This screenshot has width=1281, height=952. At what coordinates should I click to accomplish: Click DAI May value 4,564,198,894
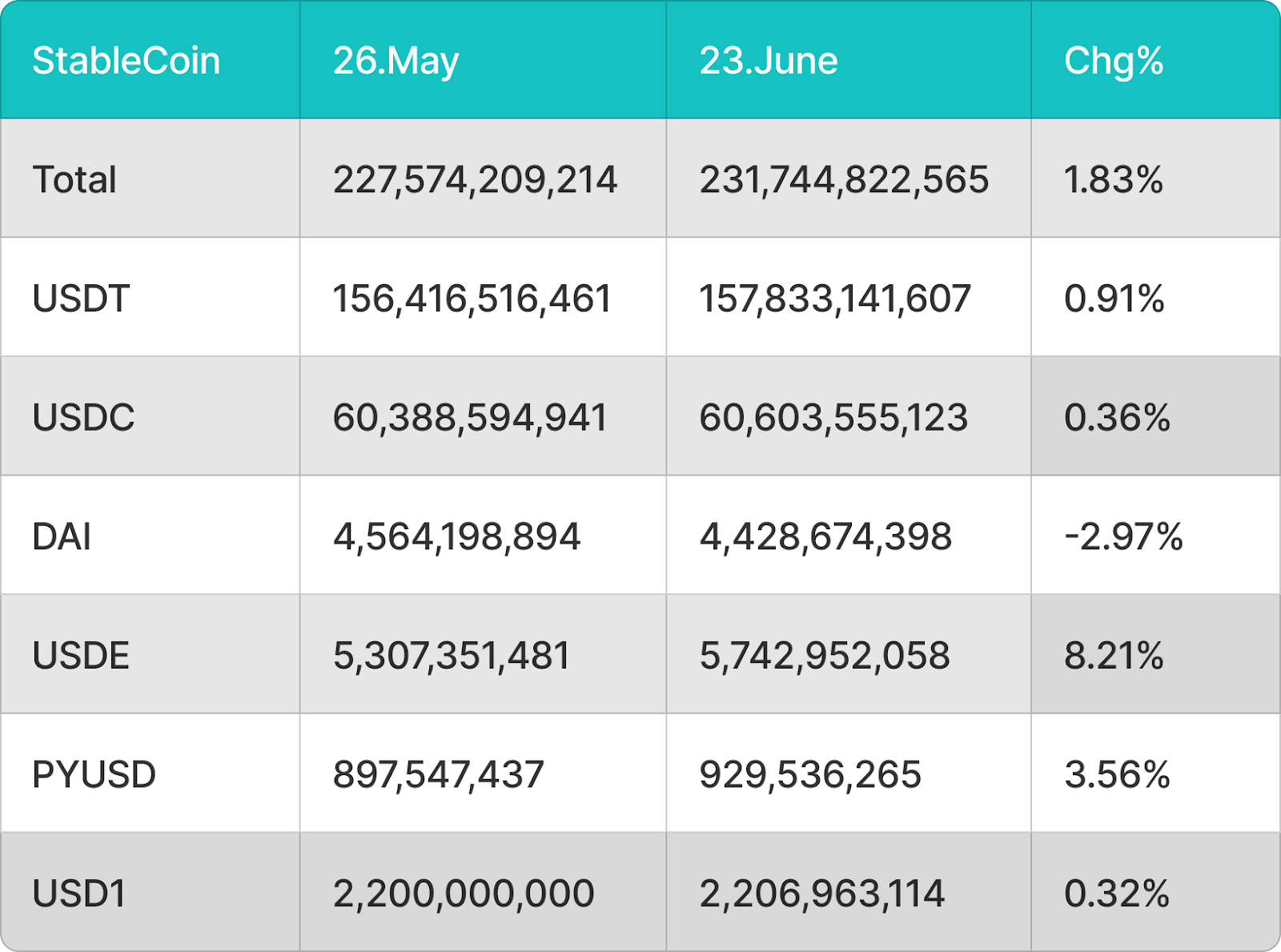coord(456,536)
